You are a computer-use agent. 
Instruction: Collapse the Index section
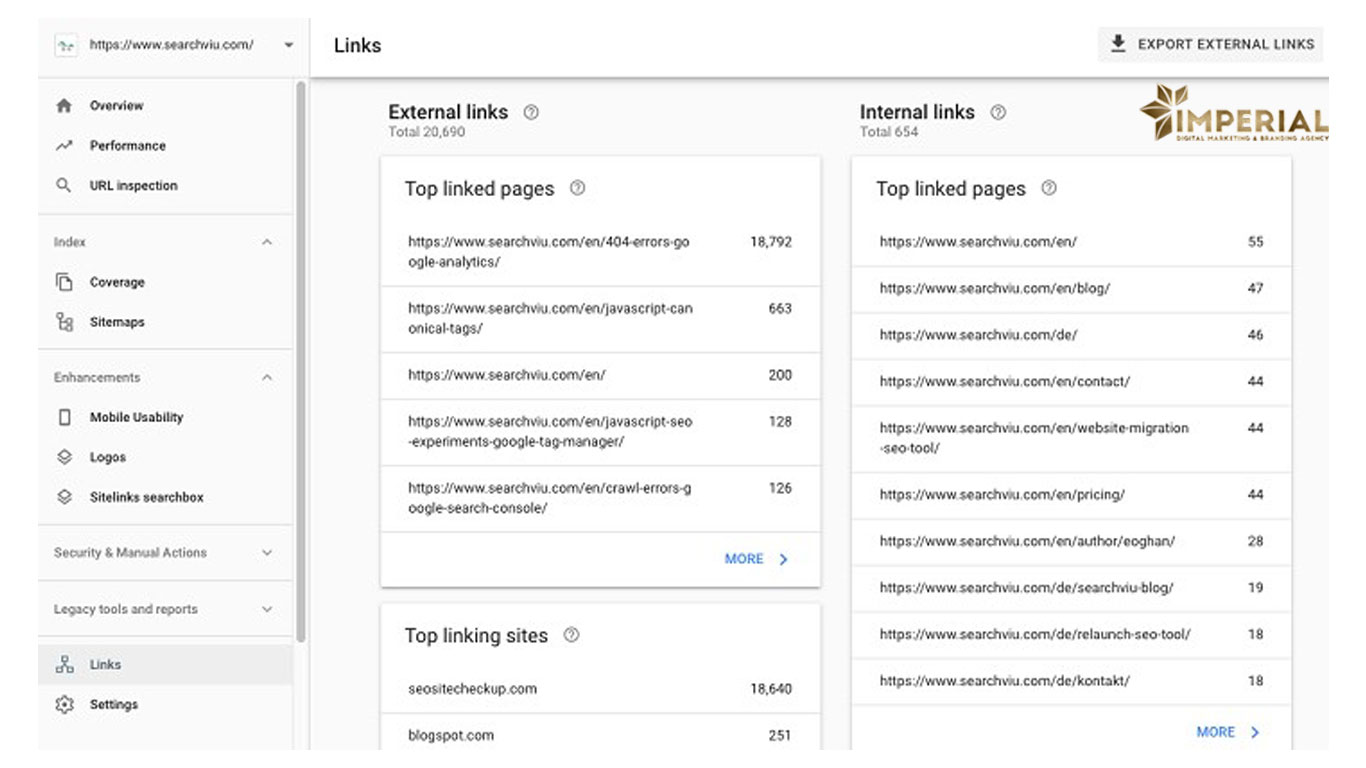[x=267, y=242]
